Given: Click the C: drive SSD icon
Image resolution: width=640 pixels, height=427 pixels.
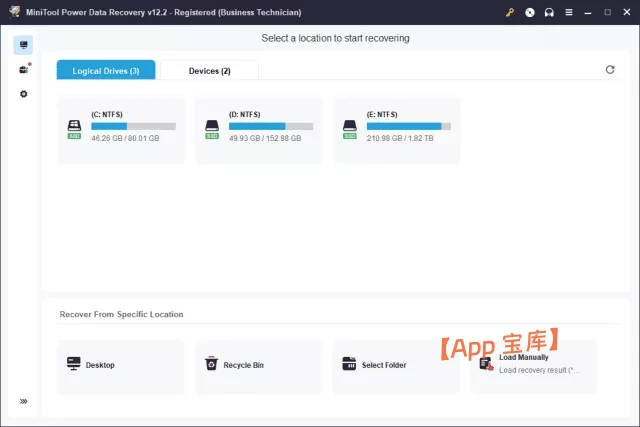Looking at the screenshot, I should [x=74, y=129].
